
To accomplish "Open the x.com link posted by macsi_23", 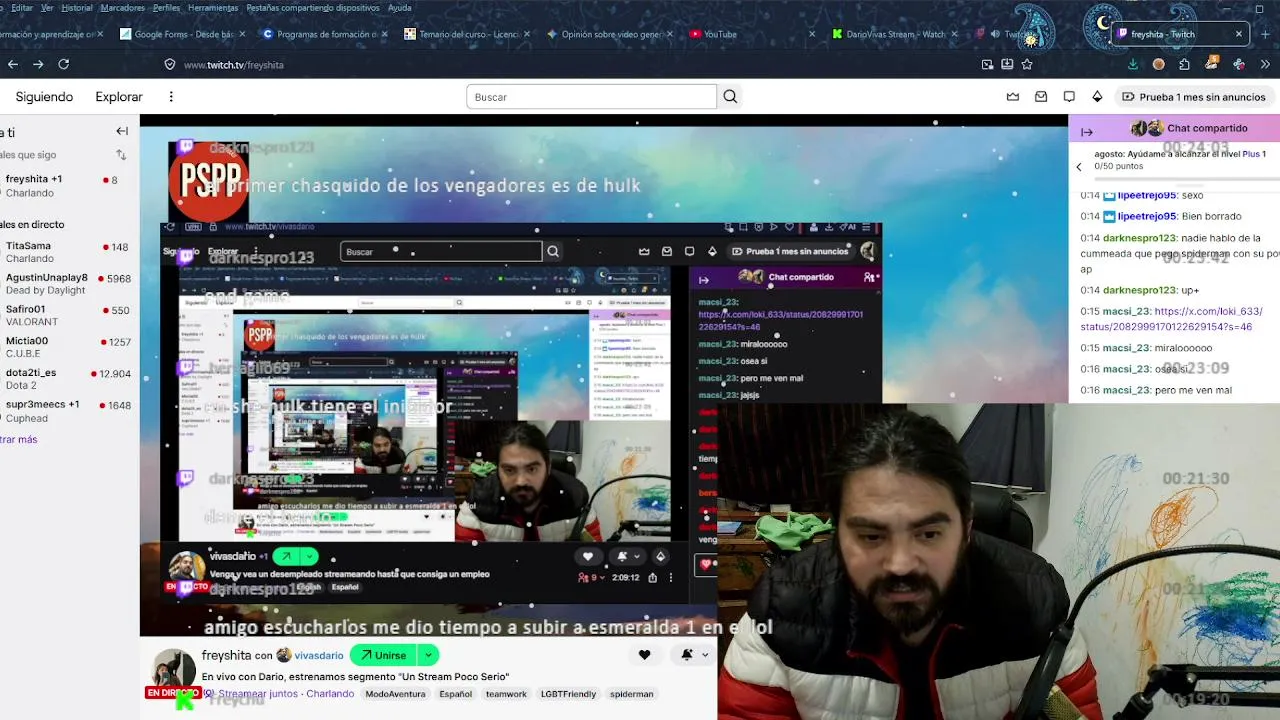I will click(x=1171, y=319).
